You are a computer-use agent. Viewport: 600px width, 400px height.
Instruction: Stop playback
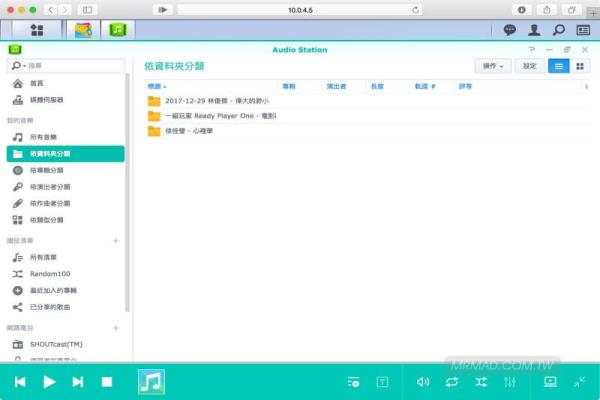(x=107, y=382)
